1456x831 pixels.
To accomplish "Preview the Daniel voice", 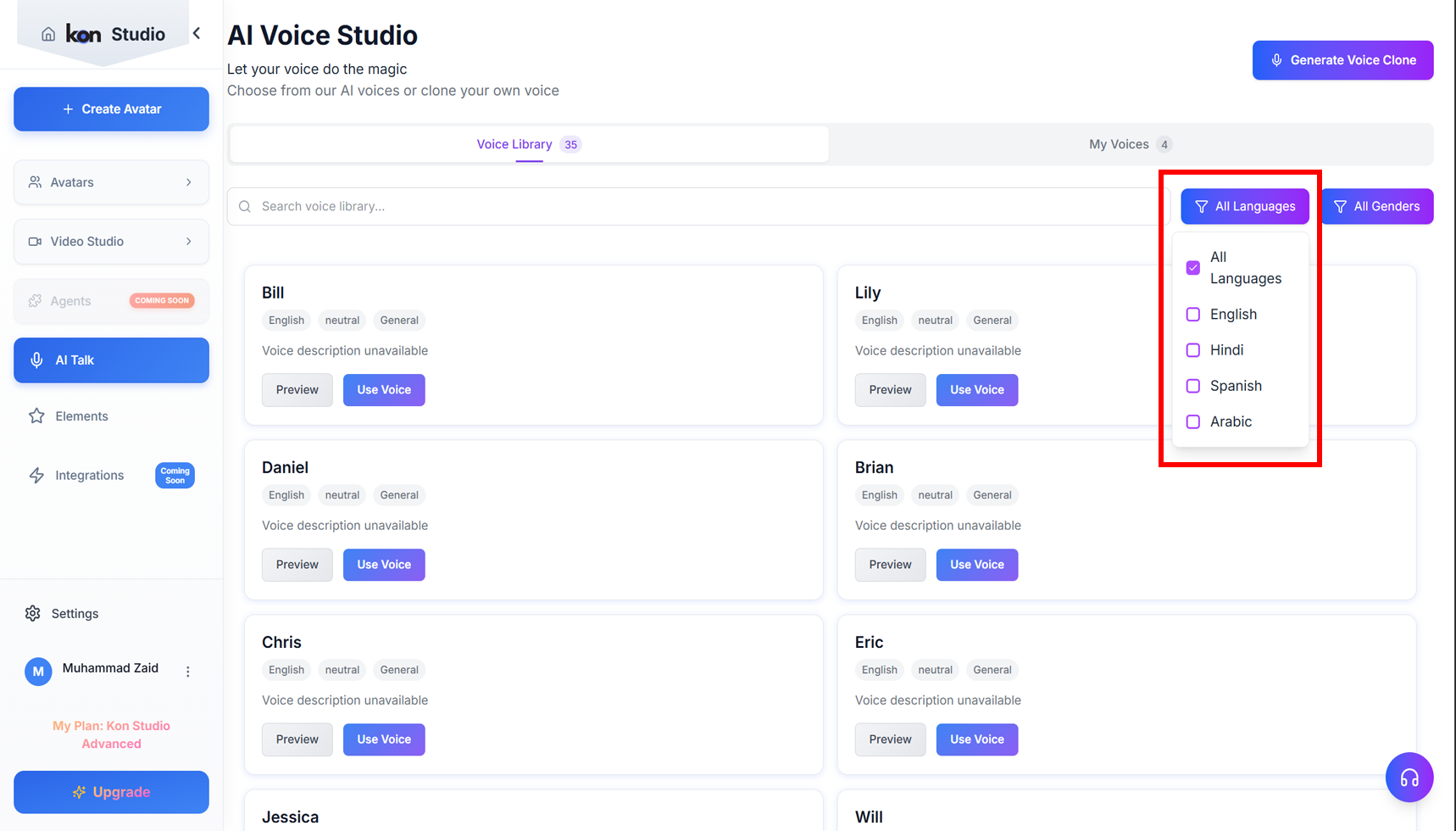I will (x=297, y=565).
